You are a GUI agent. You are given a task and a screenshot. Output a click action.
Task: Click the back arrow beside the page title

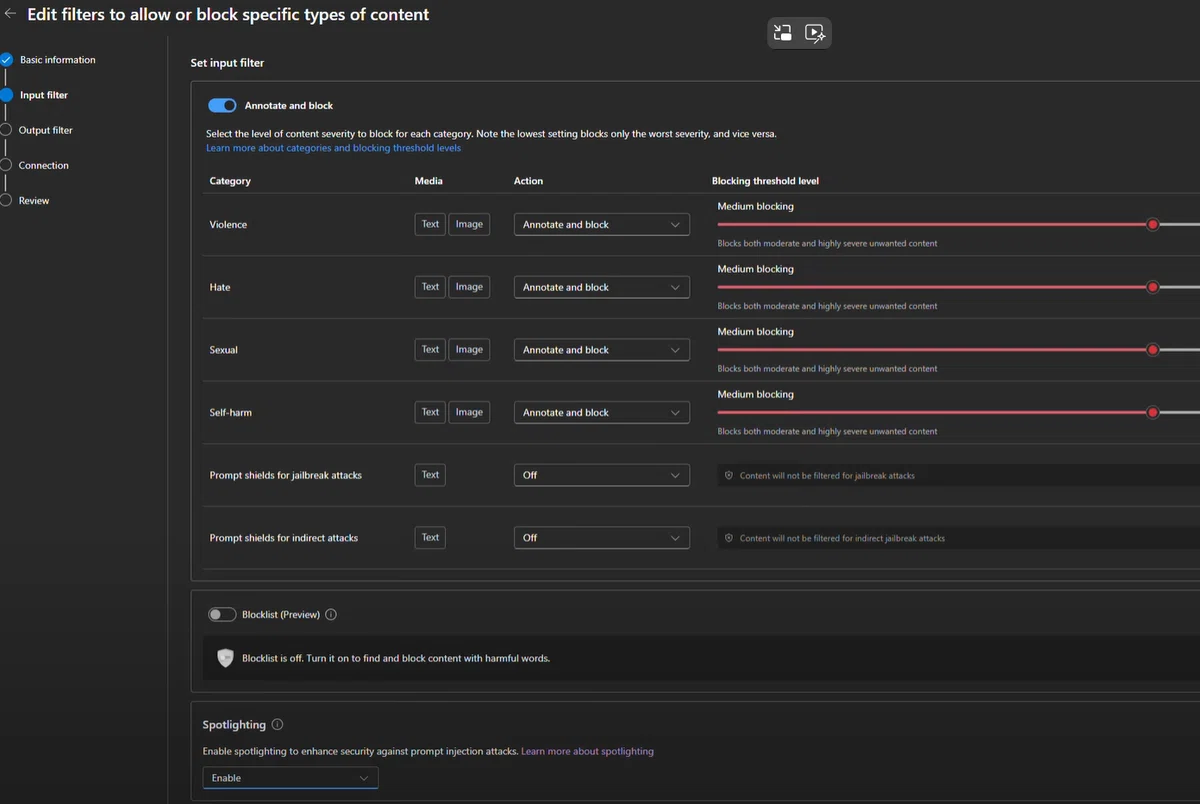click(x=10, y=14)
